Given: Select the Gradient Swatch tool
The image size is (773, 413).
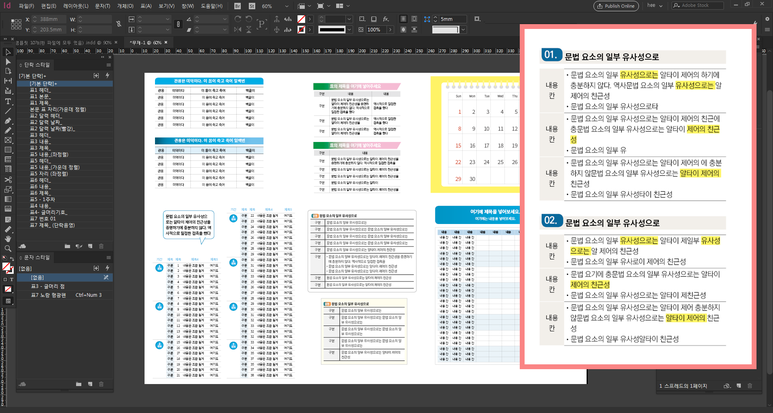Looking at the screenshot, I should pyautogui.click(x=8, y=200).
